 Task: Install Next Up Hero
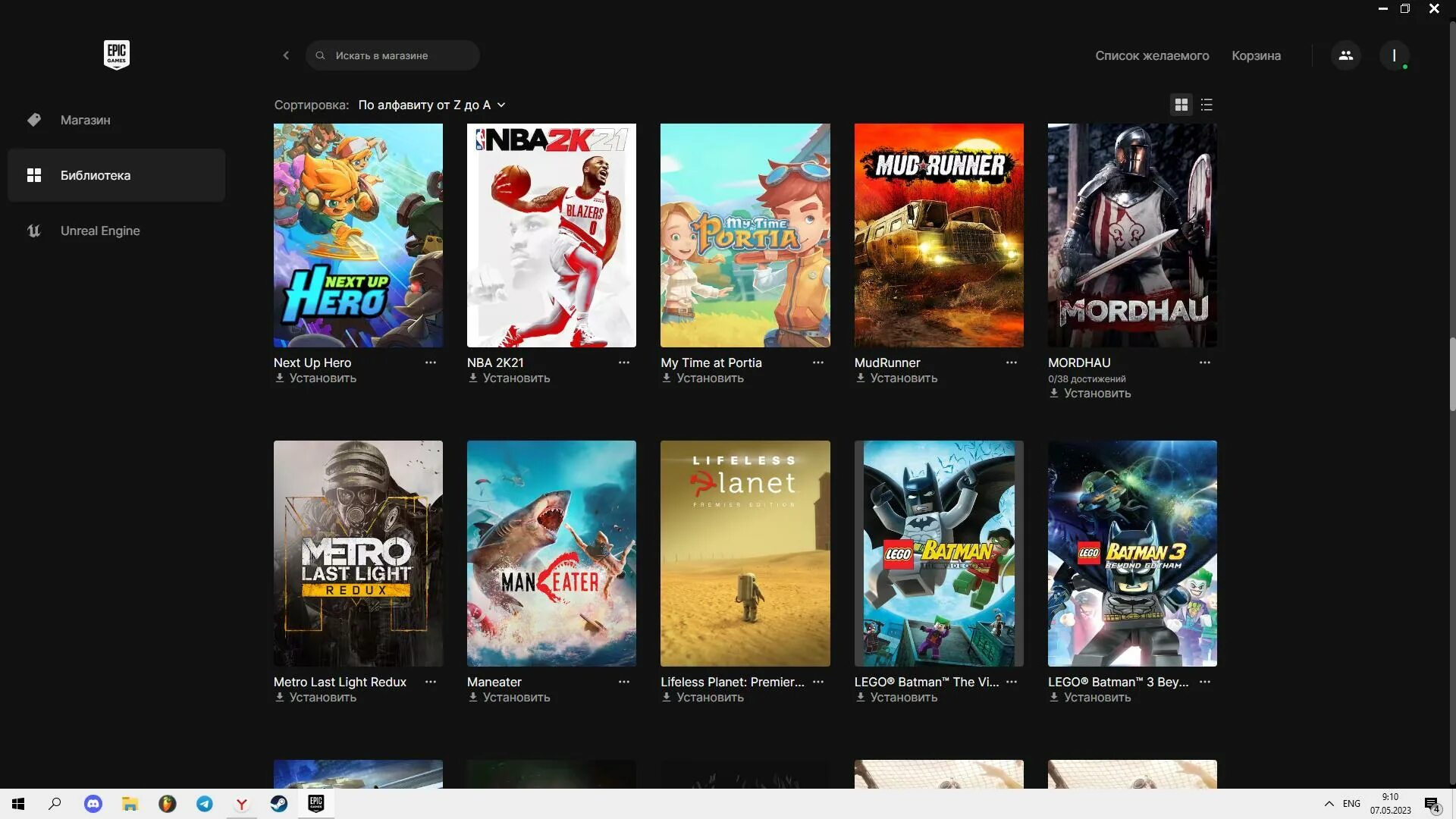point(315,378)
